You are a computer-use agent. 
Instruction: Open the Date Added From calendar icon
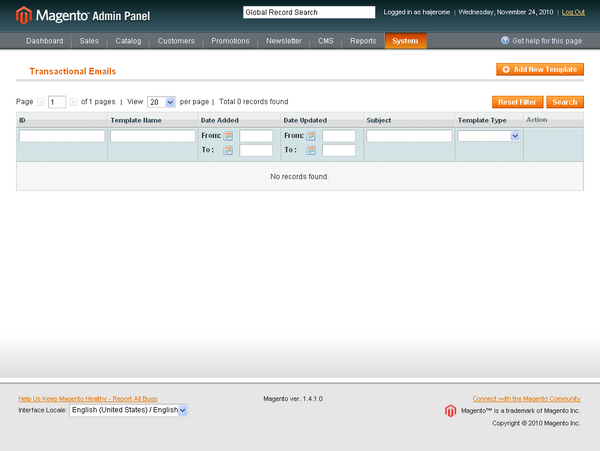click(228, 136)
